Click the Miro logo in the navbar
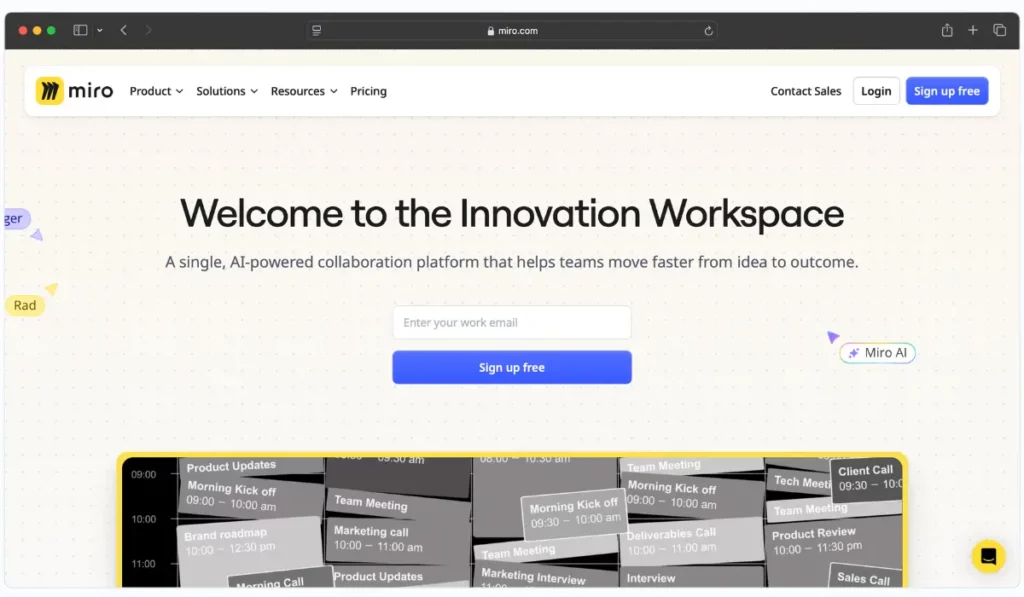1024x597 pixels. click(74, 91)
